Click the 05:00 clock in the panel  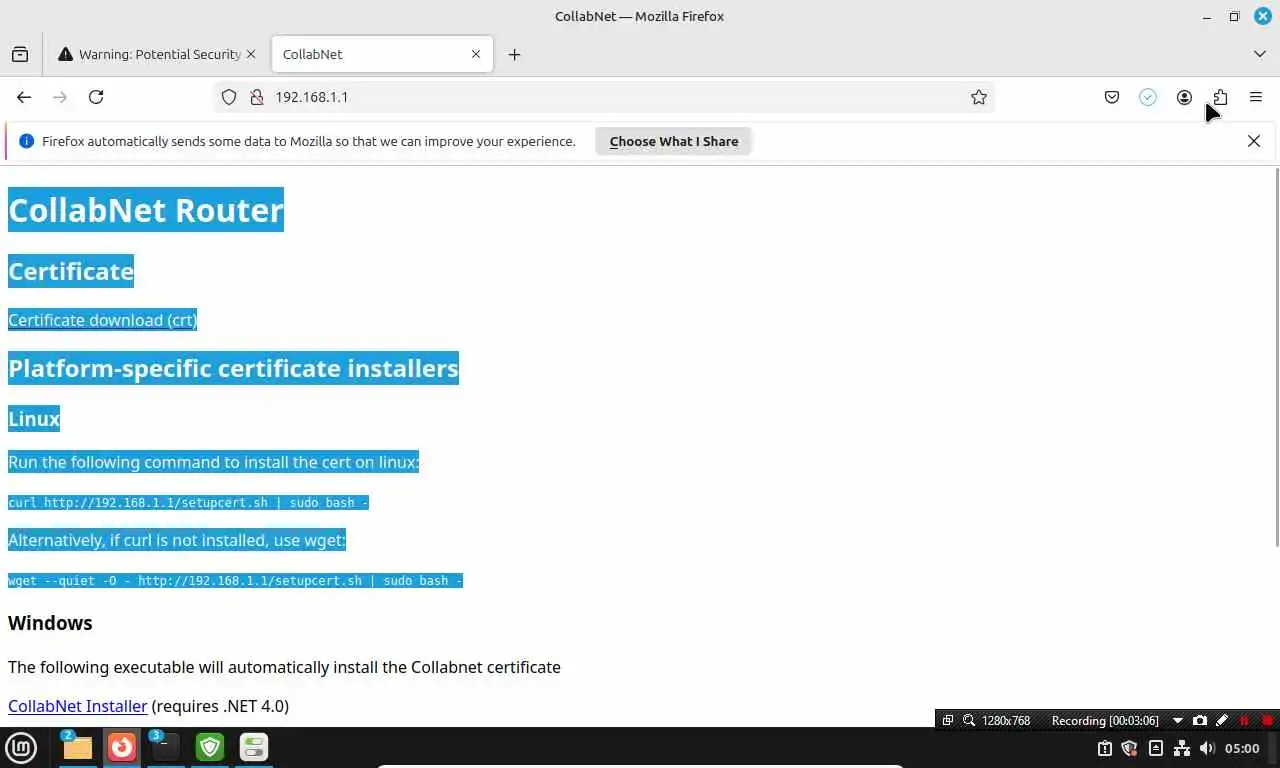1242,748
